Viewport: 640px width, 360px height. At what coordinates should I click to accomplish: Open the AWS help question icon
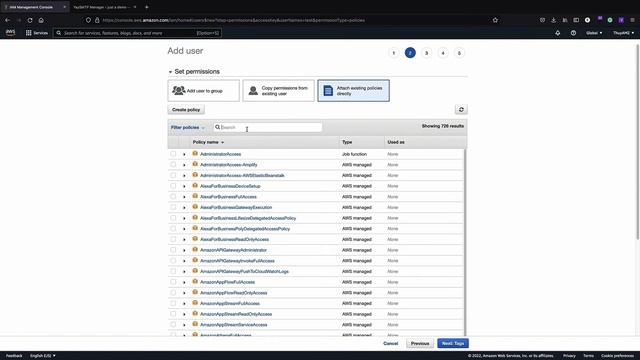tap(573, 33)
